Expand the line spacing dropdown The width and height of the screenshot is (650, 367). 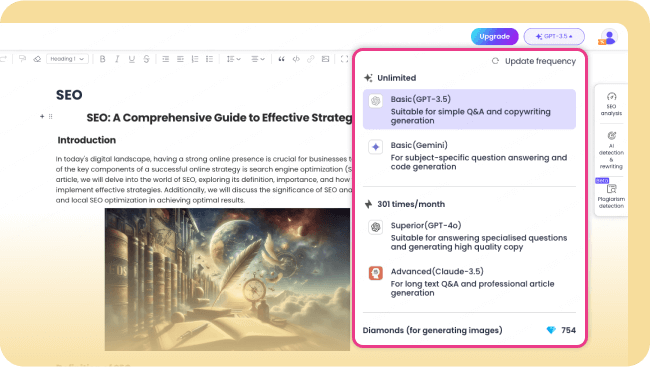[233, 59]
